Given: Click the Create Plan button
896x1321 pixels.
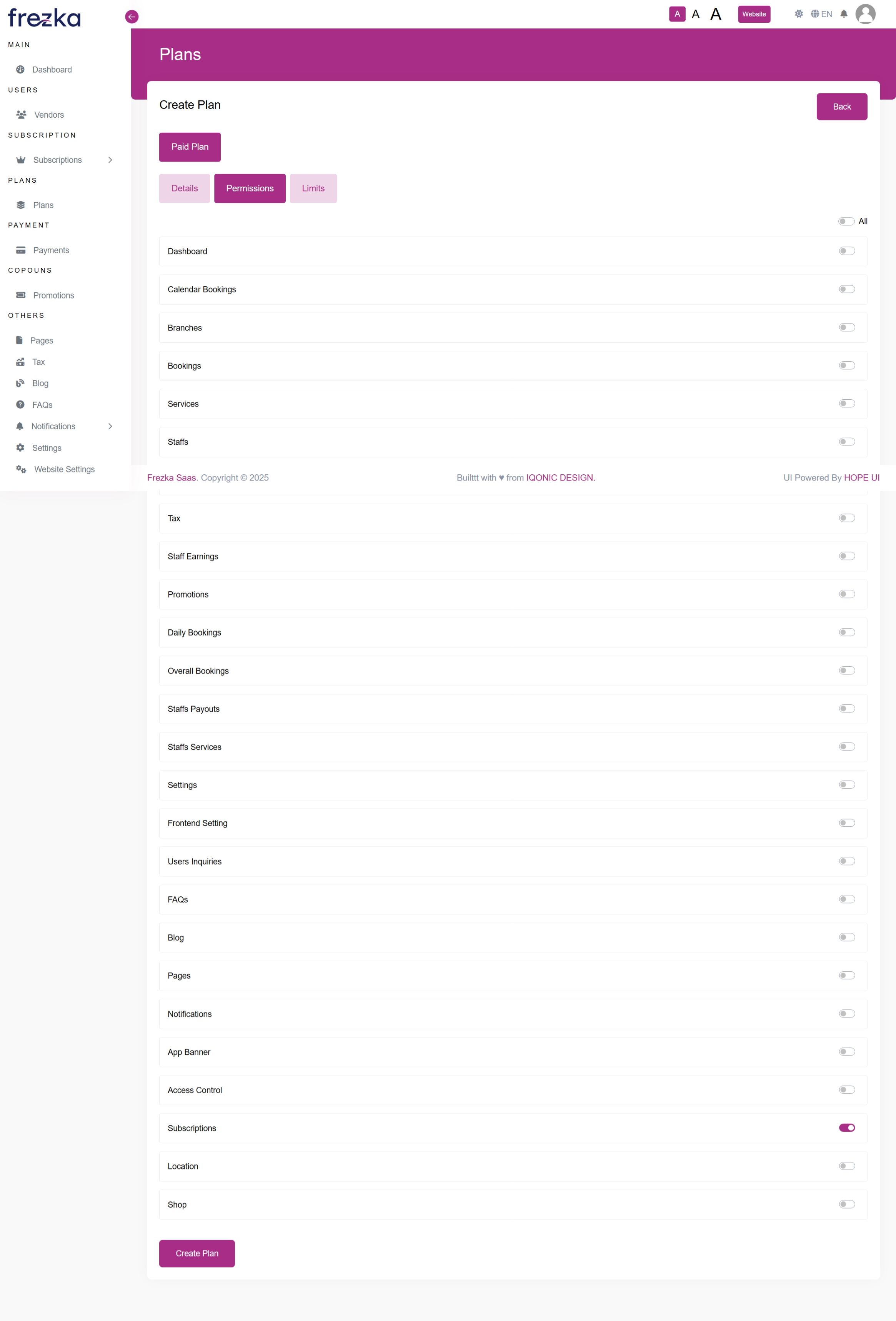Looking at the screenshot, I should tap(197, 1253).
